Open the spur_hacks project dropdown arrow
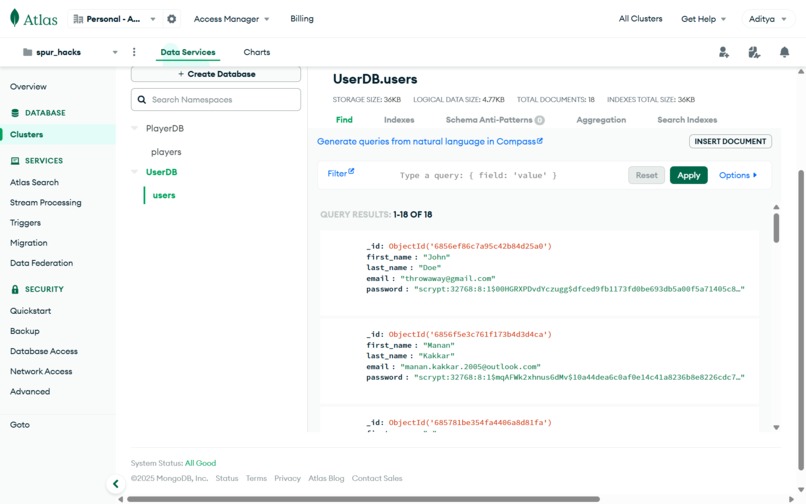Image resolution: width=806 pixels, height=504 pixels. (x=115, y=52)
